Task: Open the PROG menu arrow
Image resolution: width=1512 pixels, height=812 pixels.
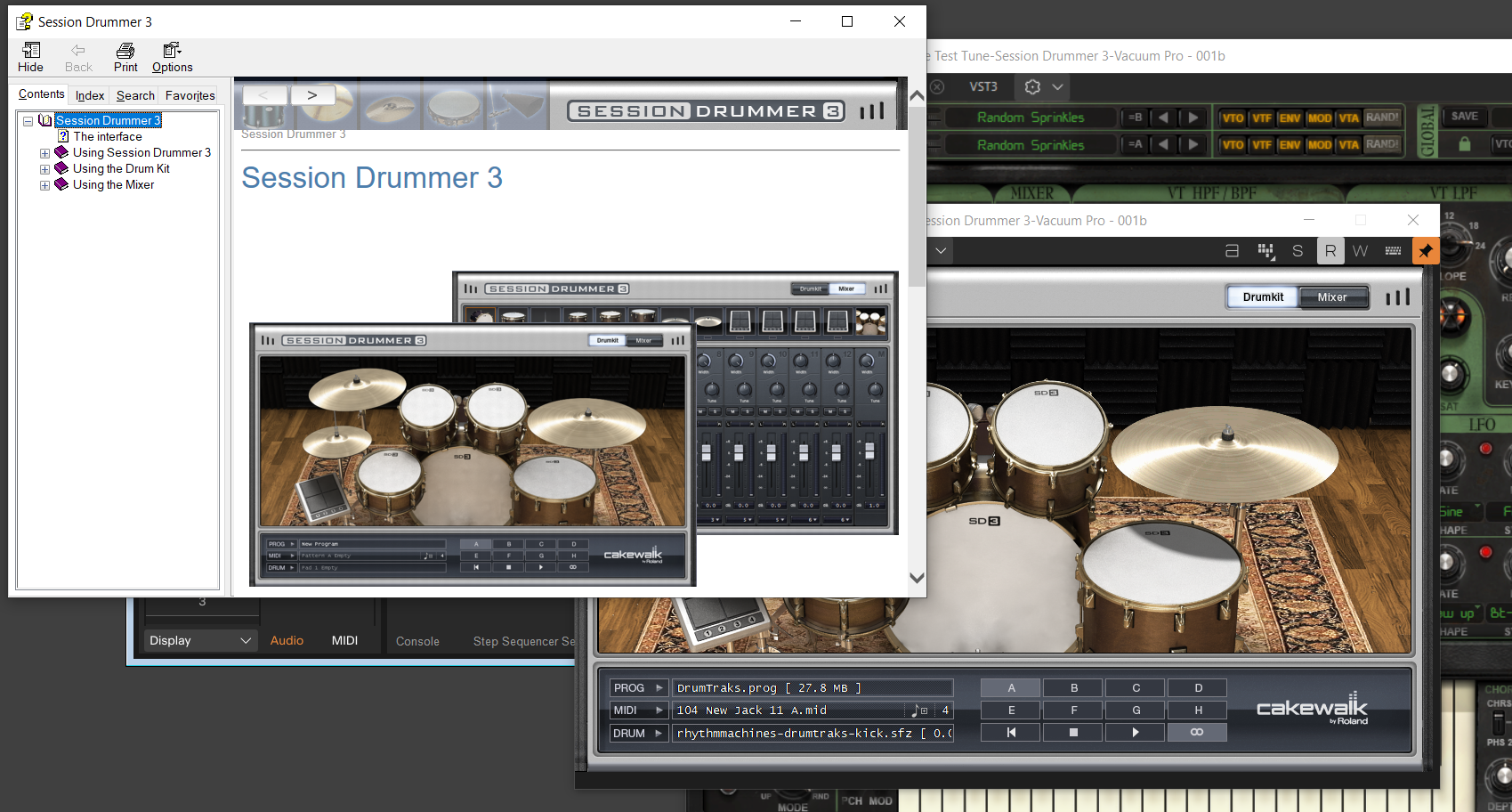Action: (659, 688)
